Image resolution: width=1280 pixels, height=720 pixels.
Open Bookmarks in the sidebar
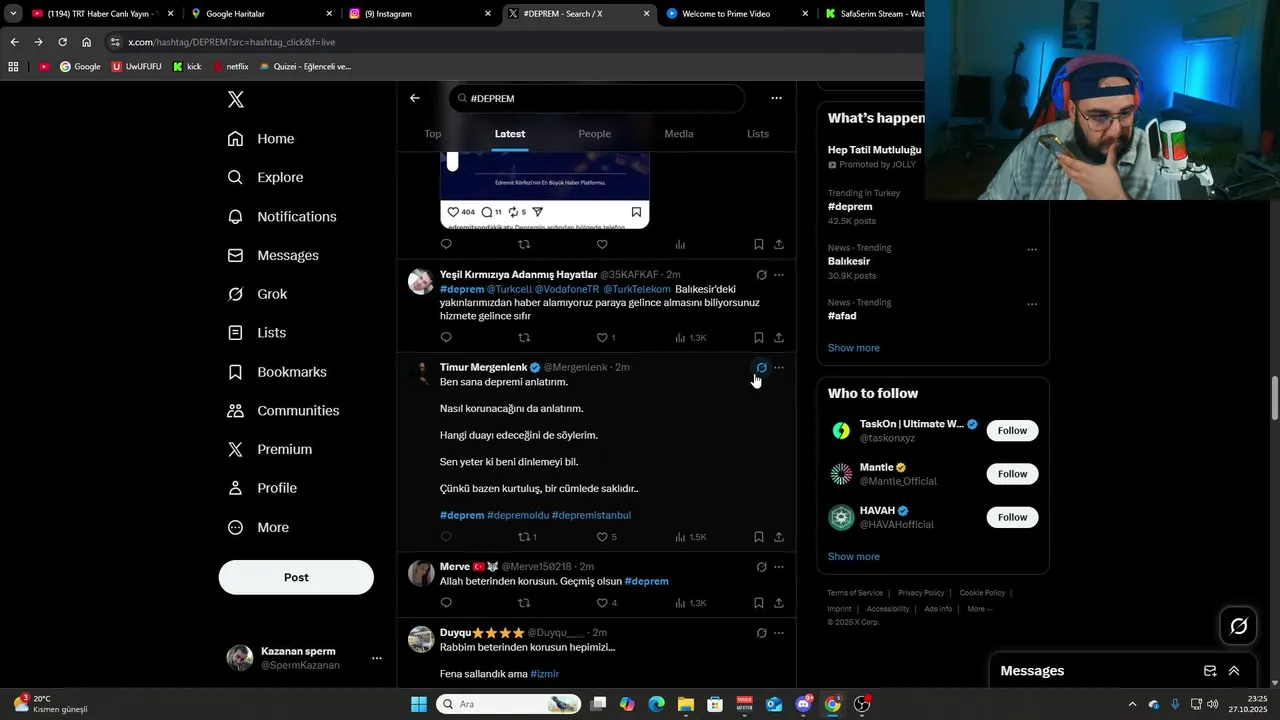(277, 372)
